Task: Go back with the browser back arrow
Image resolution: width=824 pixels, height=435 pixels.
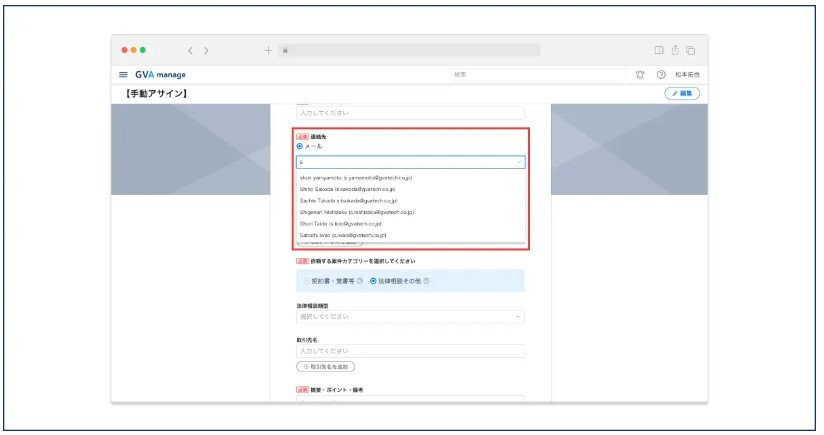Action: pos(190,50)
